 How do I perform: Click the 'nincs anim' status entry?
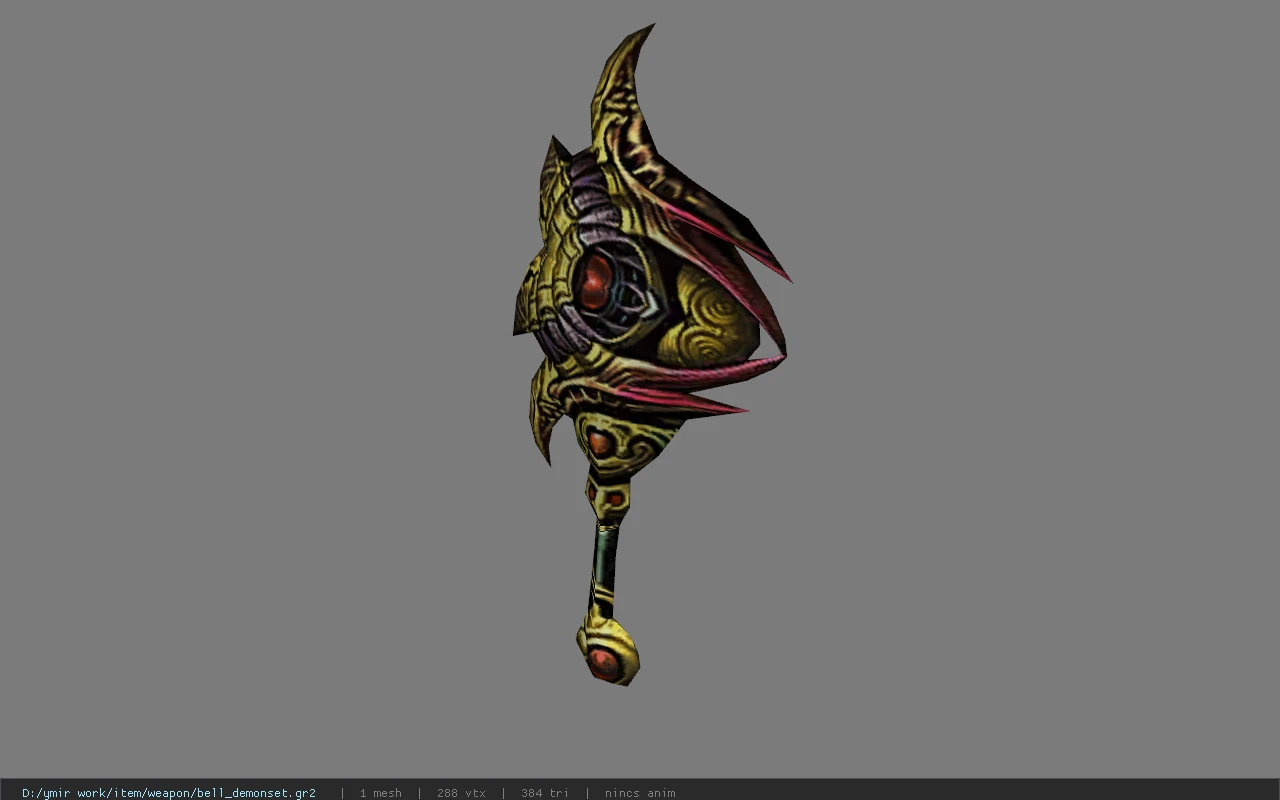click(x=640, y=793)
